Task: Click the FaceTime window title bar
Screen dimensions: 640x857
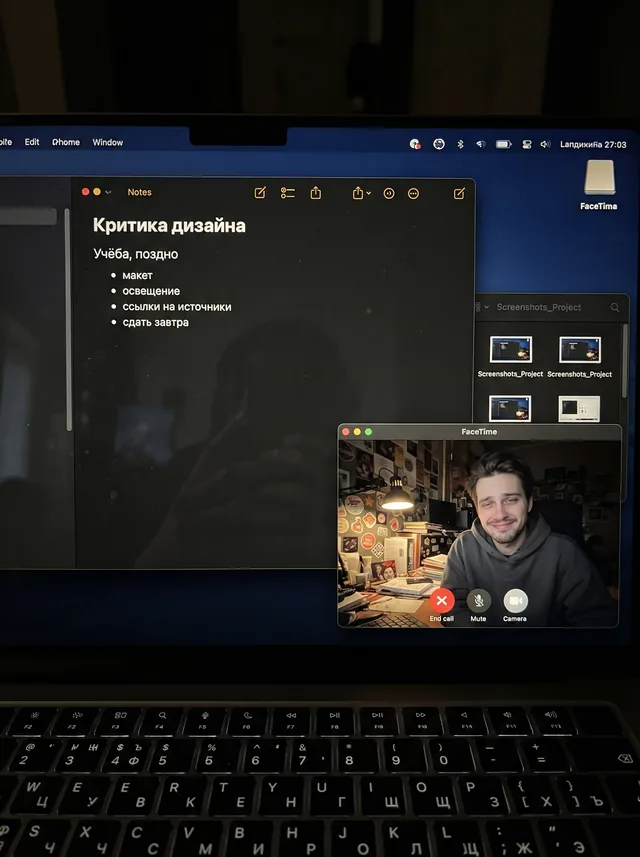Action: coord(479,432)
